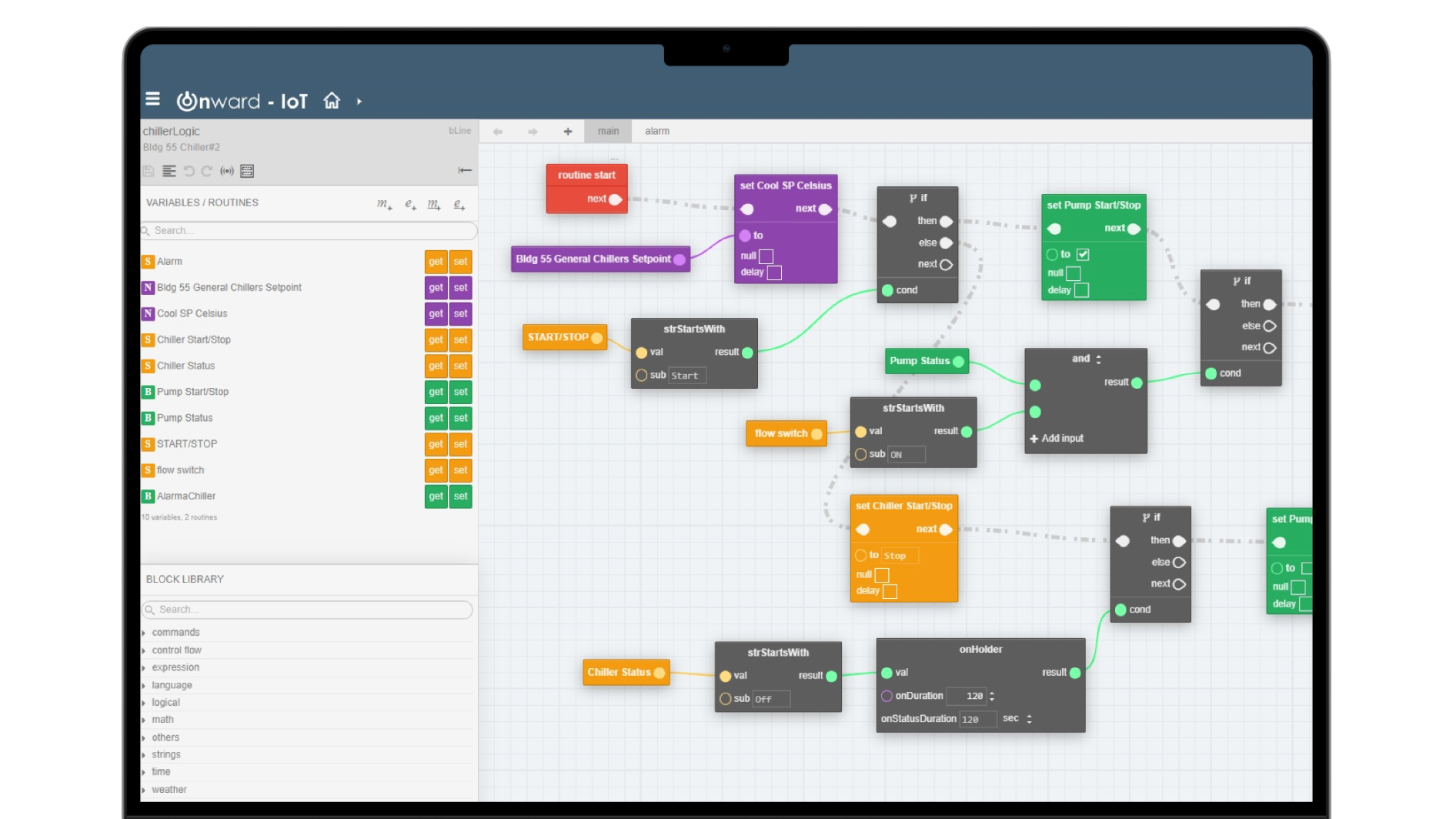Toggle null checkbox in set Cool SP Celsius
This screenshot has height=819, width=1456.
(766, 256)
